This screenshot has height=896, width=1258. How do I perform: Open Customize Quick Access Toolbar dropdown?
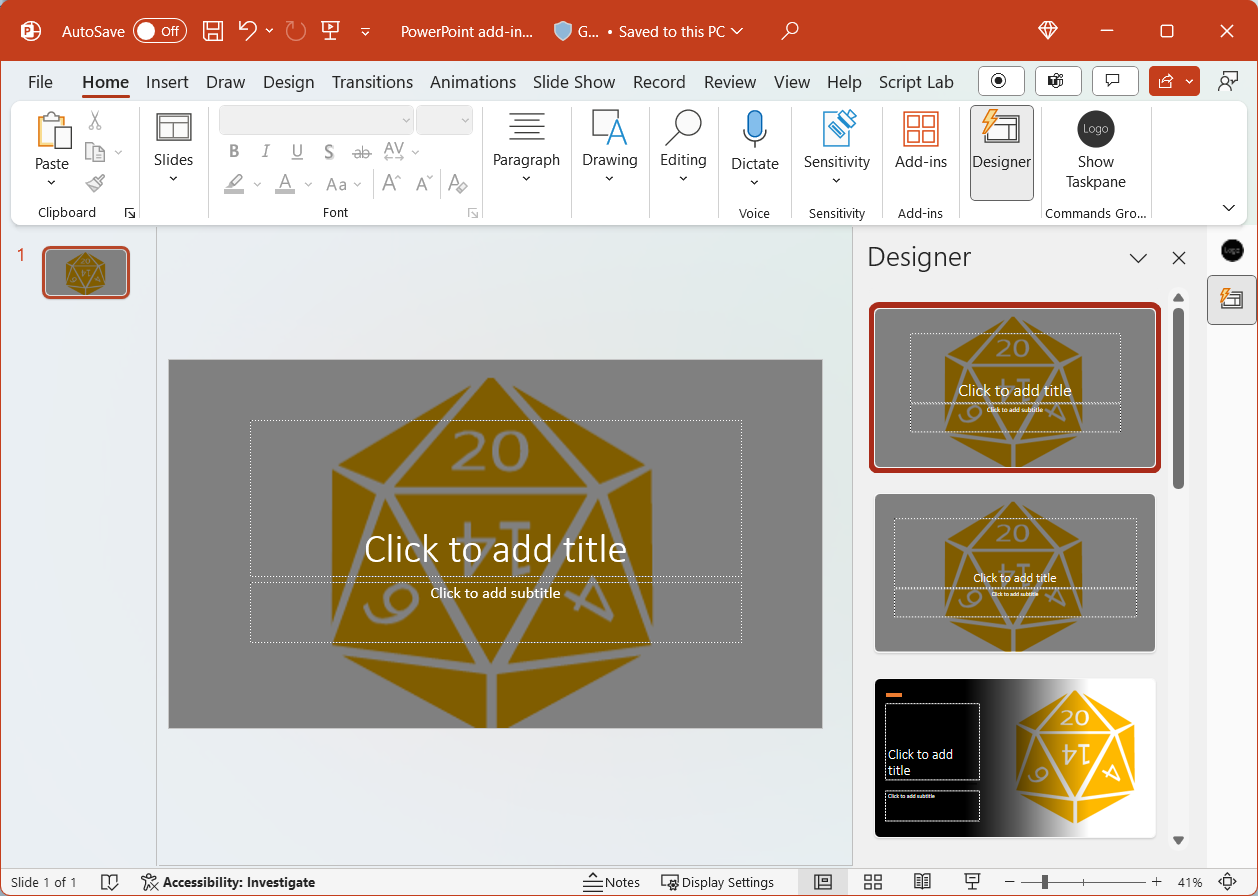point(365,31)
